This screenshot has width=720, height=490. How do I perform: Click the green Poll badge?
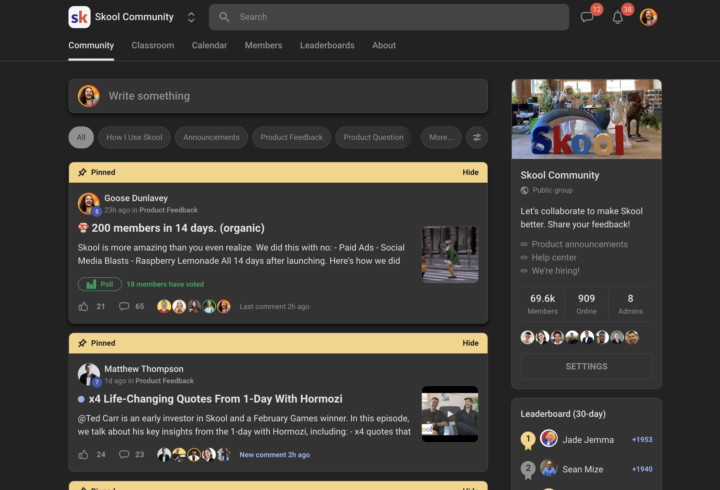click(x=100, y=284)
